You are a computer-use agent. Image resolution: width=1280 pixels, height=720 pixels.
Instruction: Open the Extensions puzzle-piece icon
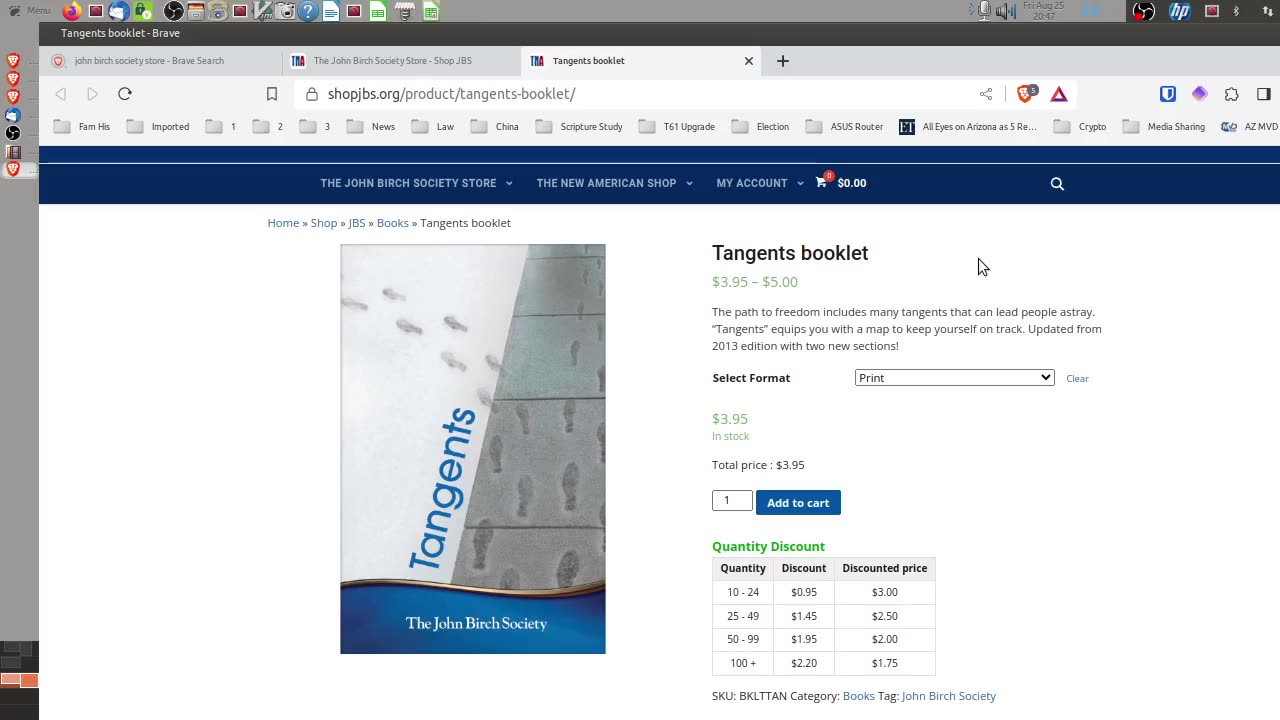pyautogui.click(x=1232, y=94)
